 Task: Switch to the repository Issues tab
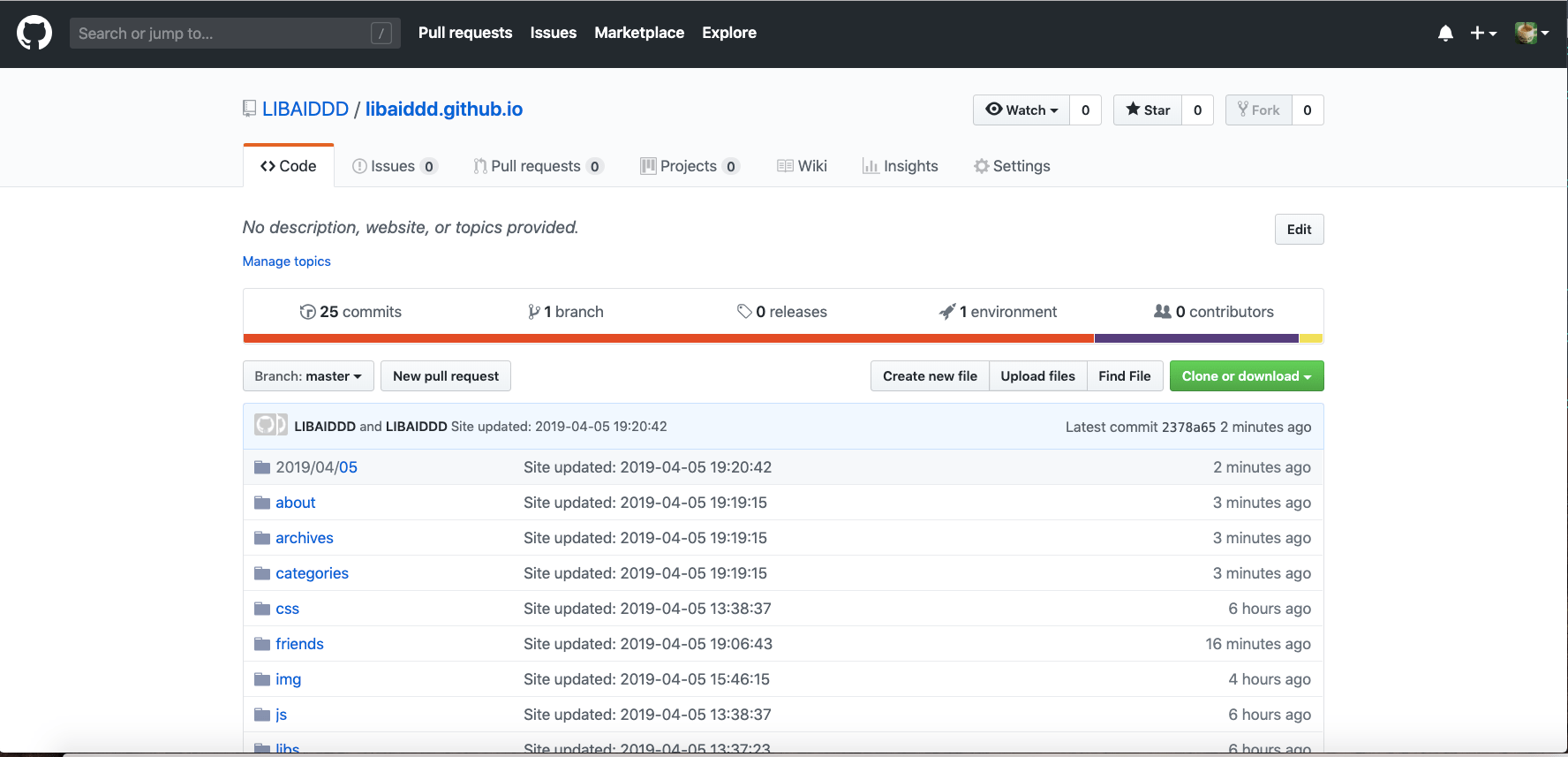click(x=395, y=166)
